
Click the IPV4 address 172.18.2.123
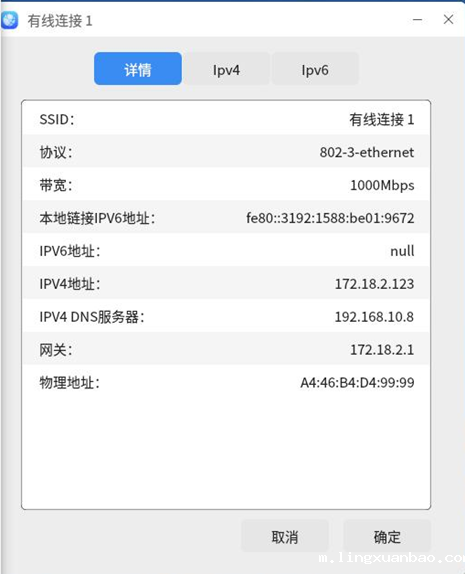pyautogui.click(x=374, y=284)
